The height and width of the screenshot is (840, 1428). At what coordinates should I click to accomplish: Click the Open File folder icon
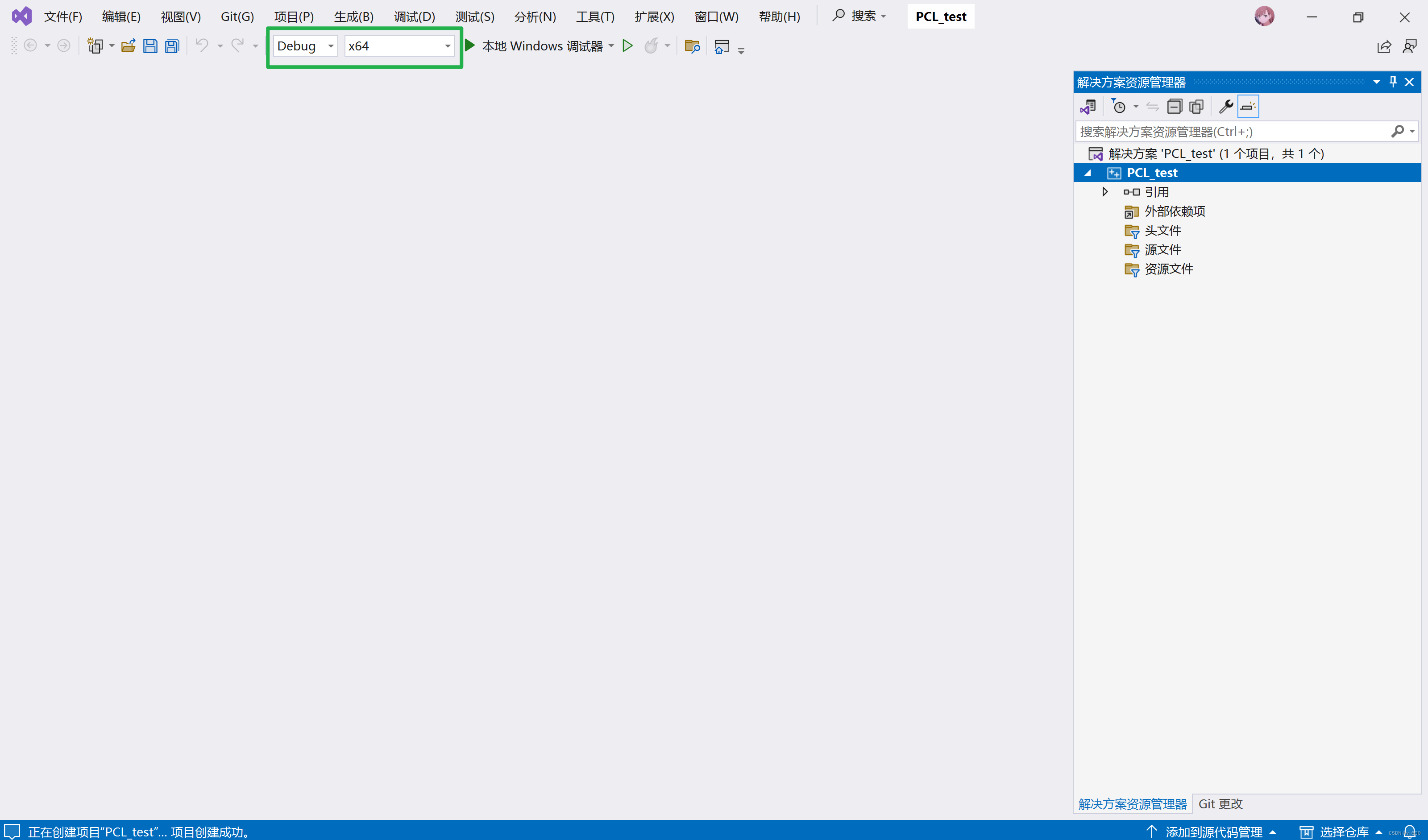[129, 46]
